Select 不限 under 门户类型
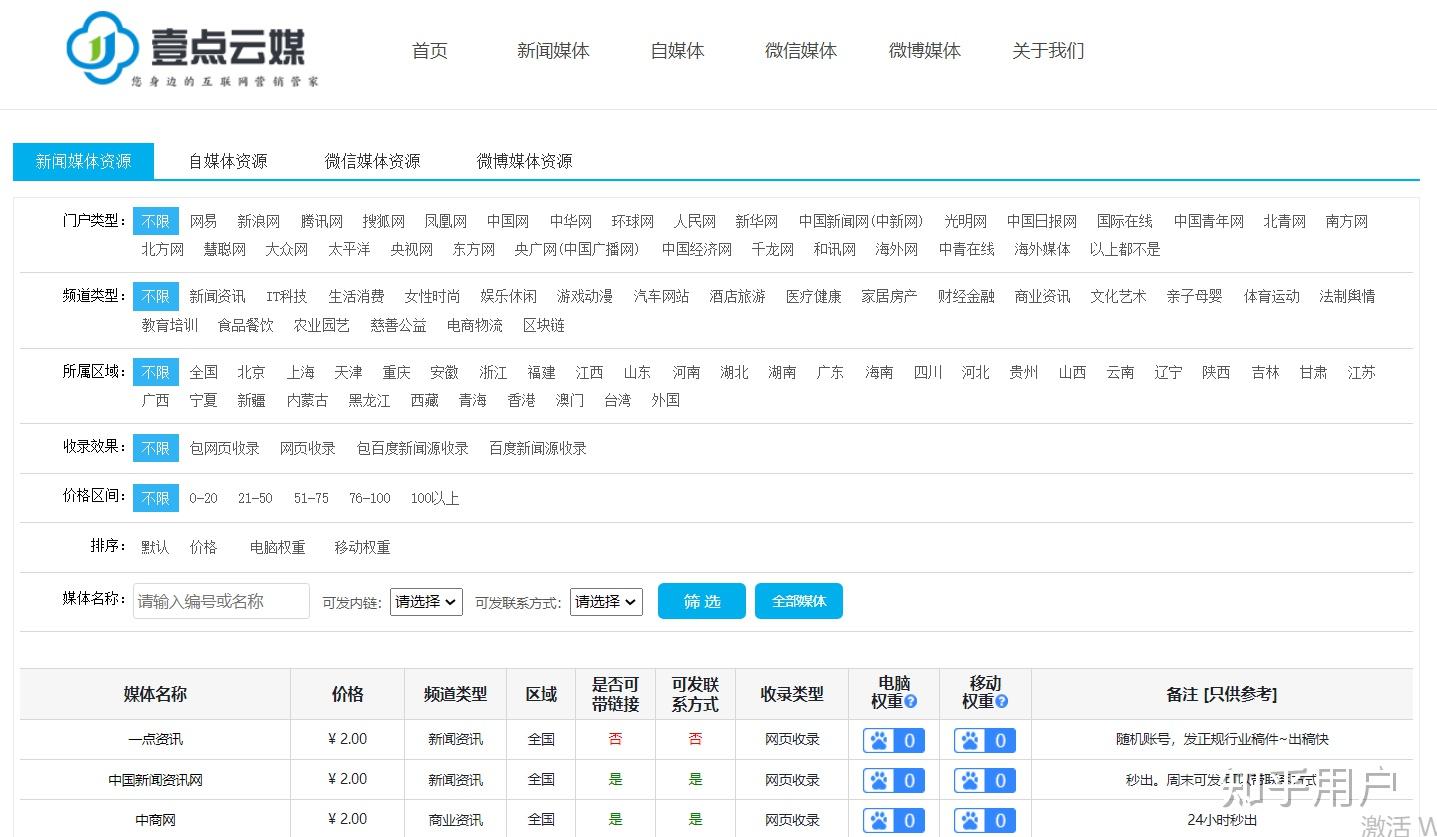 coord(156,221)
